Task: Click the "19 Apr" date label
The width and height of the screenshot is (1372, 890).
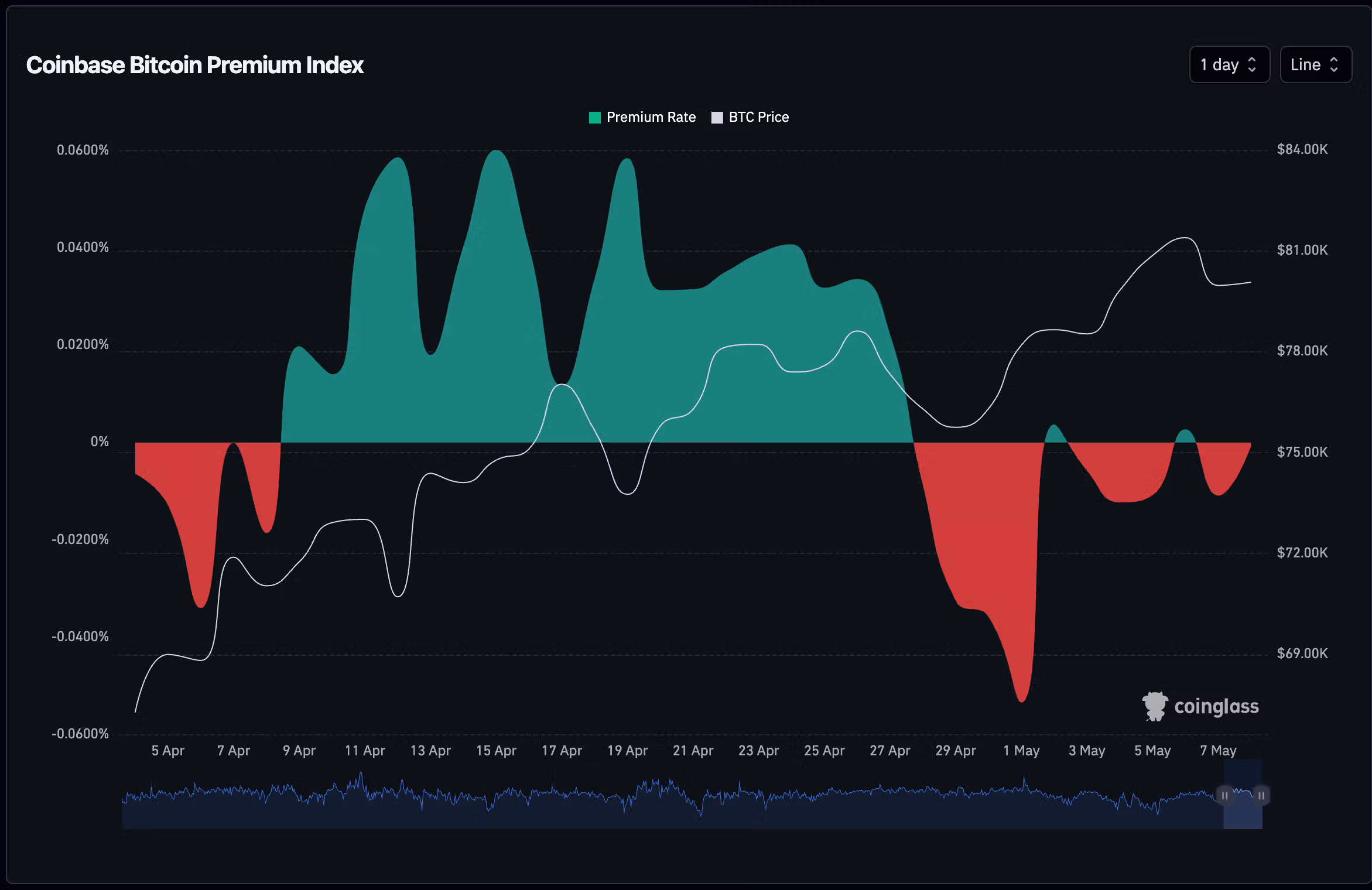Action: click(627, 751)
